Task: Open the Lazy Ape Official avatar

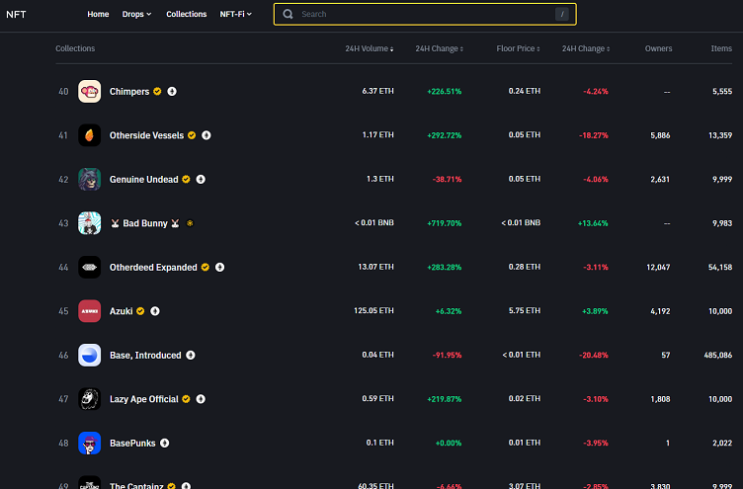Action: [90, 399]
